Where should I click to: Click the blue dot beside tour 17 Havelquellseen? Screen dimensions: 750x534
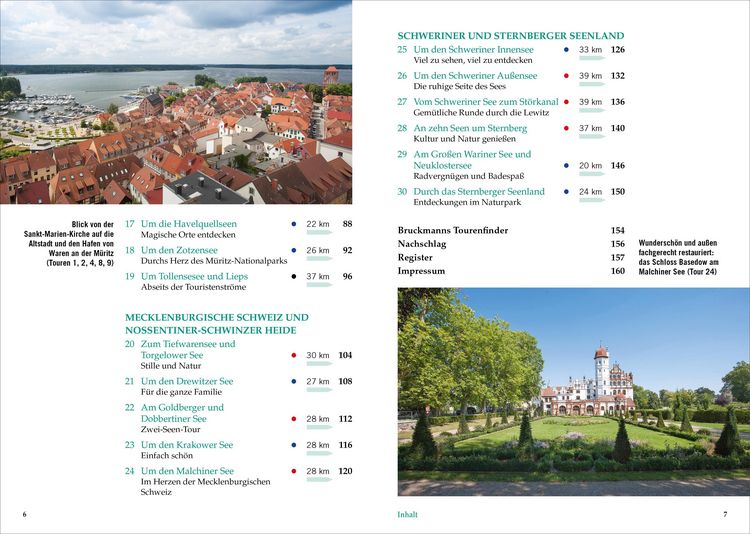(294, 224)
